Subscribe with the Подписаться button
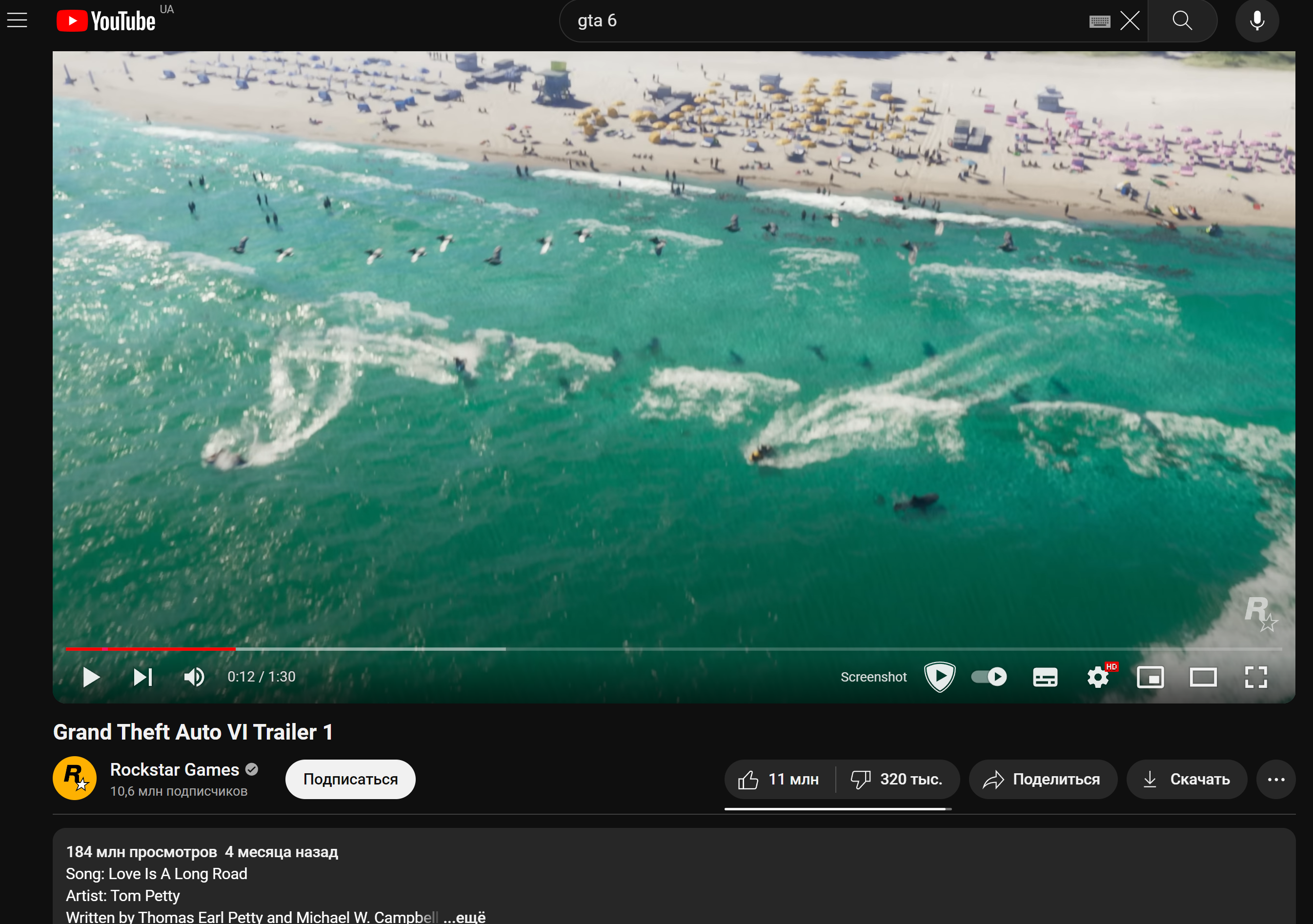Viewport: 1313px width, 924px height. [350, 779]
